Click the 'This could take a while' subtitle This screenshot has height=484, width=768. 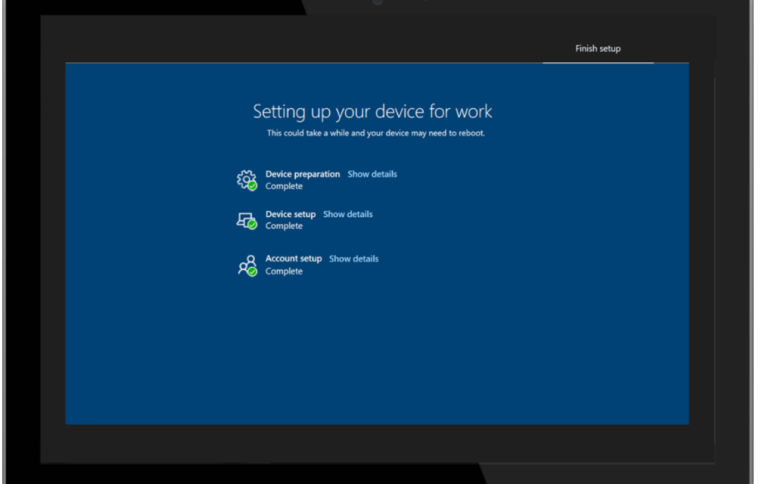point(376,133)
